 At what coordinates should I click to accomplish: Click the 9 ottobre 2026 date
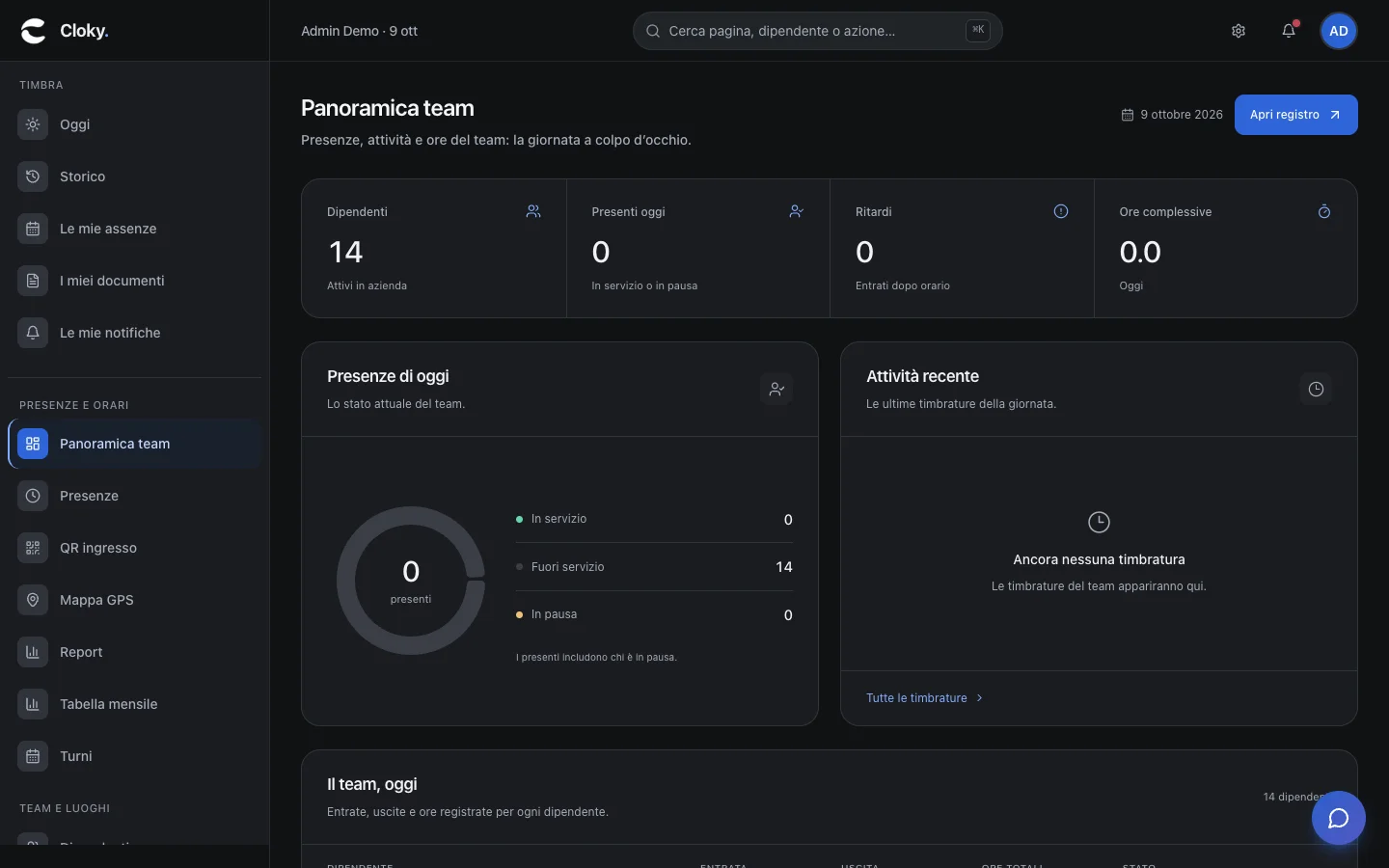coord(1172,115)
